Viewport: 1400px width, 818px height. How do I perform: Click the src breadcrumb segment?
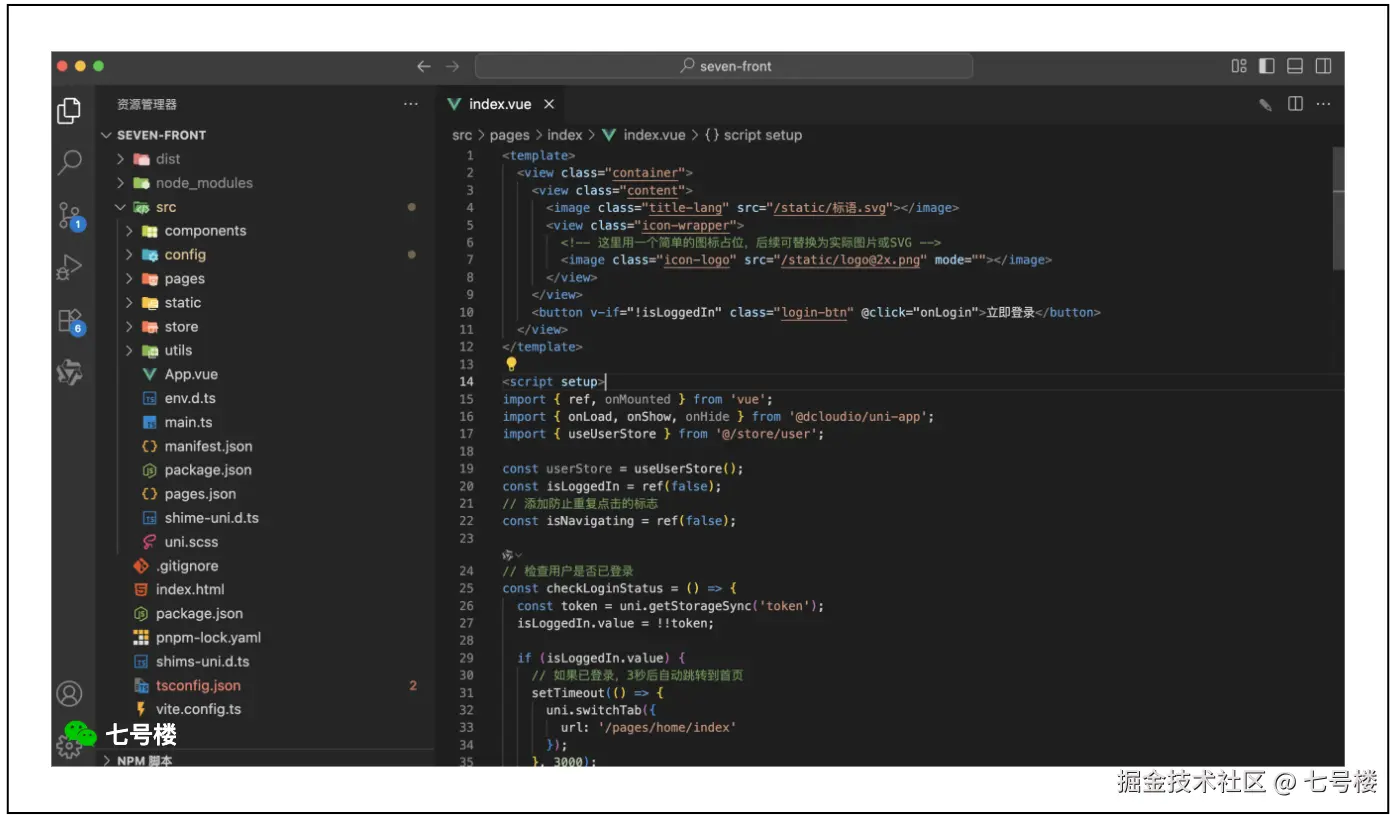tap(461, 135)
